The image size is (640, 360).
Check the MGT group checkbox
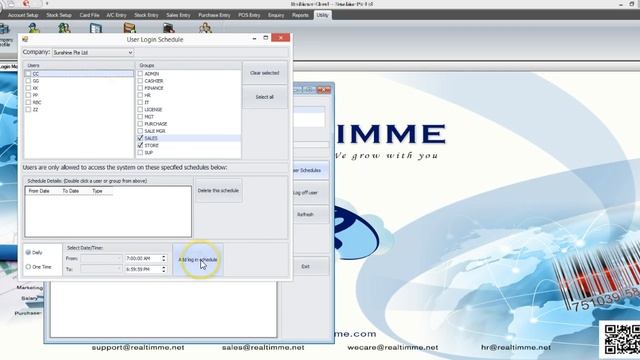point(140,116)
